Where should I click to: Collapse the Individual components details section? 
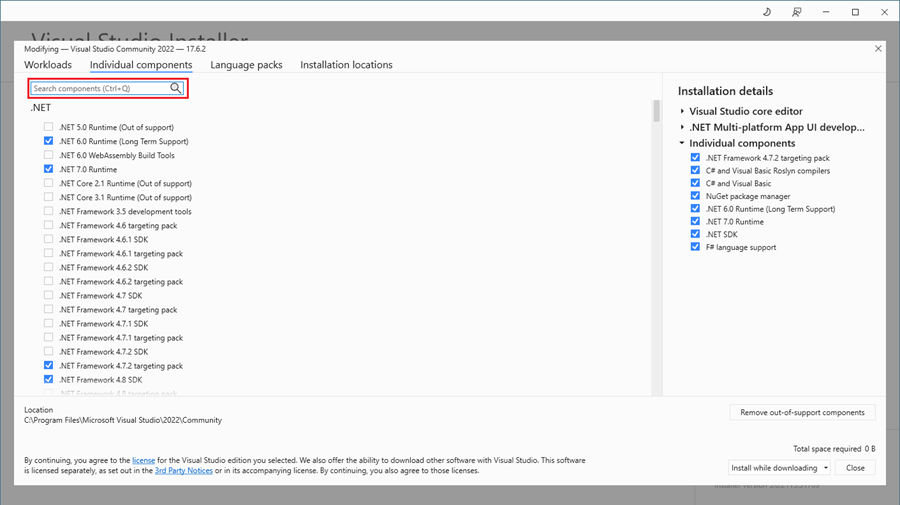tap(682, 143)
